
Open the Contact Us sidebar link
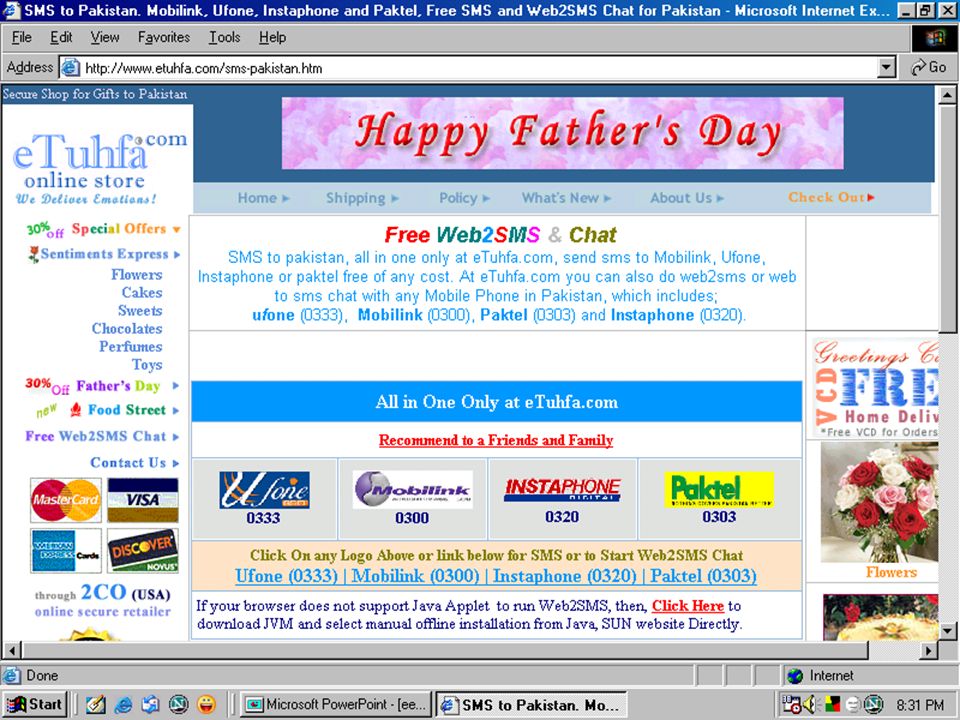coord(135,462)
